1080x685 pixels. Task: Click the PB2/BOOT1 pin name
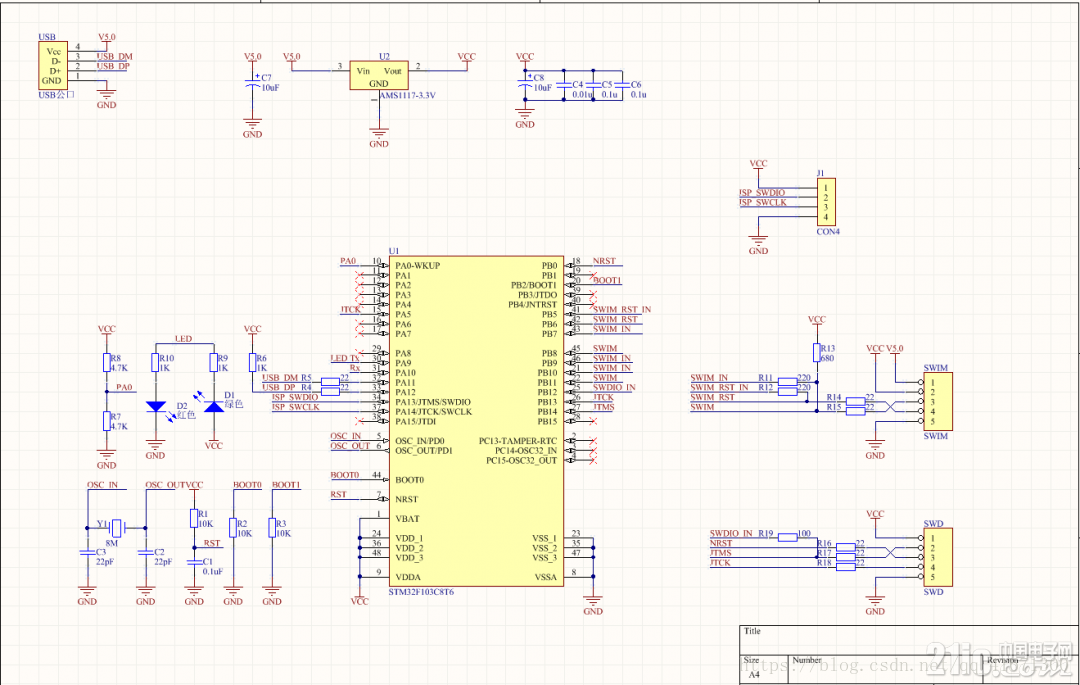point(534,285)
